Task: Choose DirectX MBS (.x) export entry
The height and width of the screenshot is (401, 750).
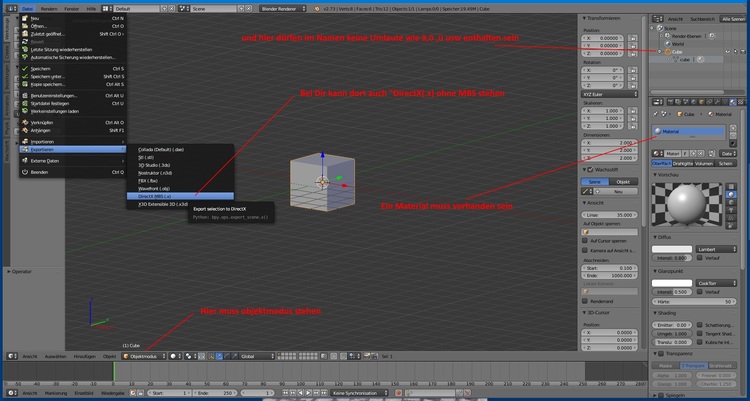Action: click(180, 196)
